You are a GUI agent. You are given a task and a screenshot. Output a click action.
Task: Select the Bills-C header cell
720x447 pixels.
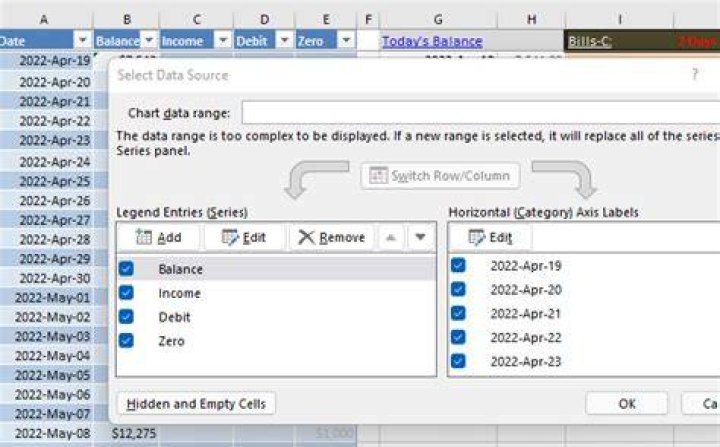(619, 40)
